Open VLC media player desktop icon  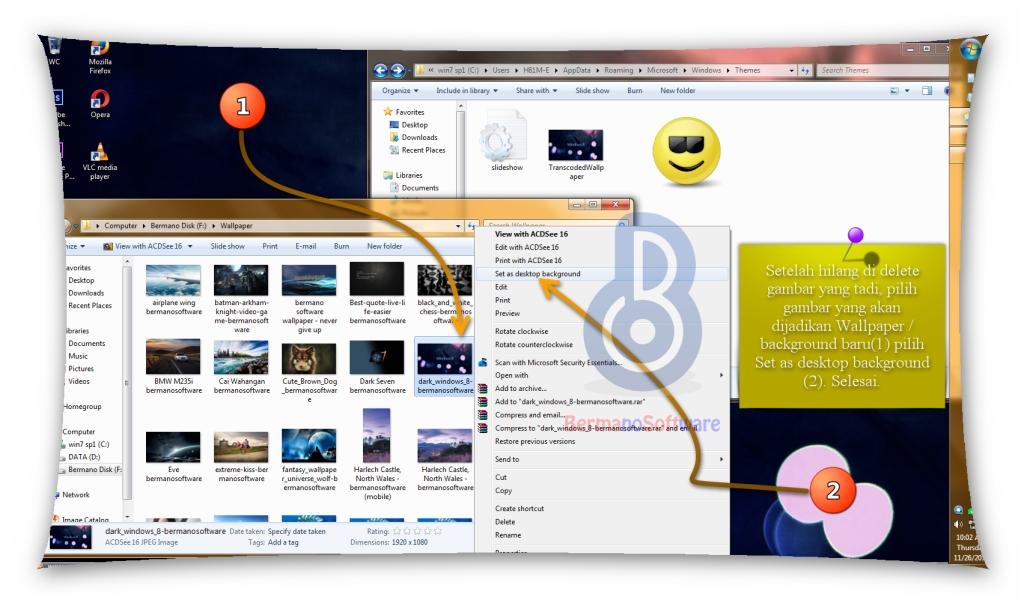click(100, 161)
